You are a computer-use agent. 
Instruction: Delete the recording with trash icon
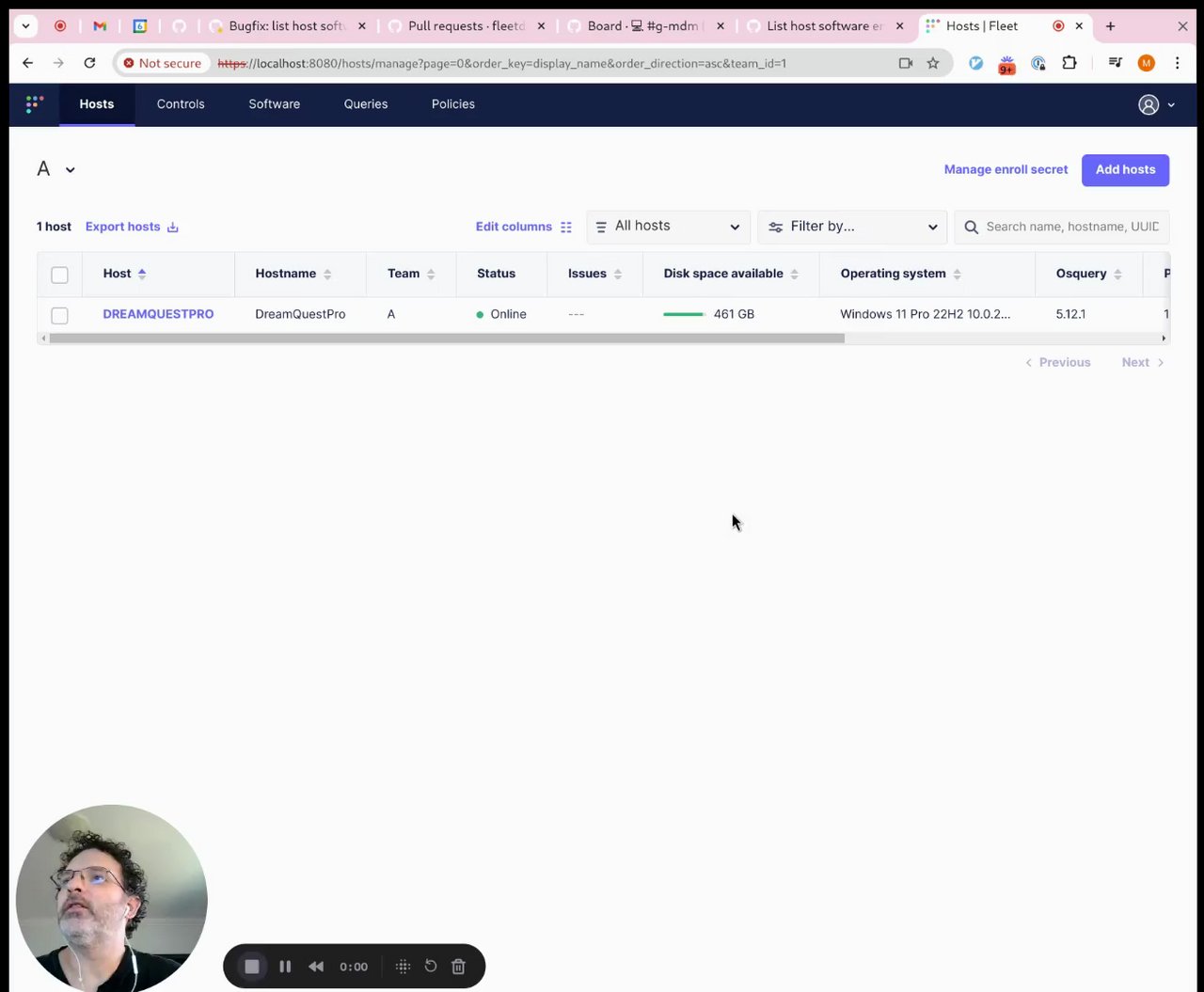pos(458,966)
